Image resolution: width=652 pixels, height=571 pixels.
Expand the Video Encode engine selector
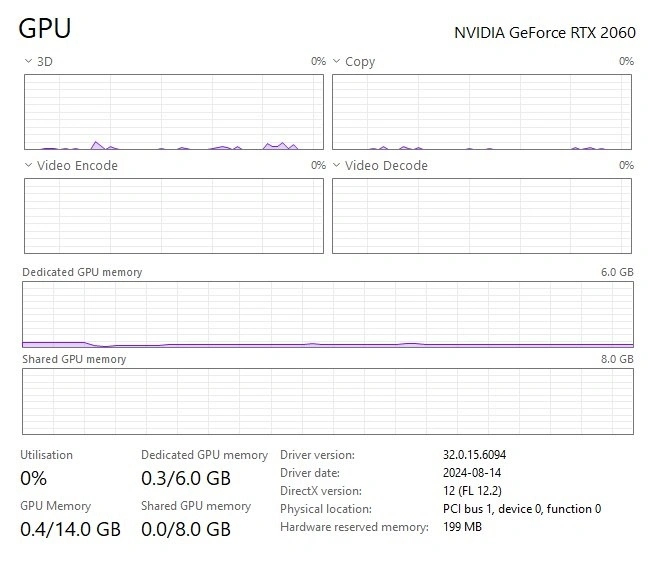[70, 165]
